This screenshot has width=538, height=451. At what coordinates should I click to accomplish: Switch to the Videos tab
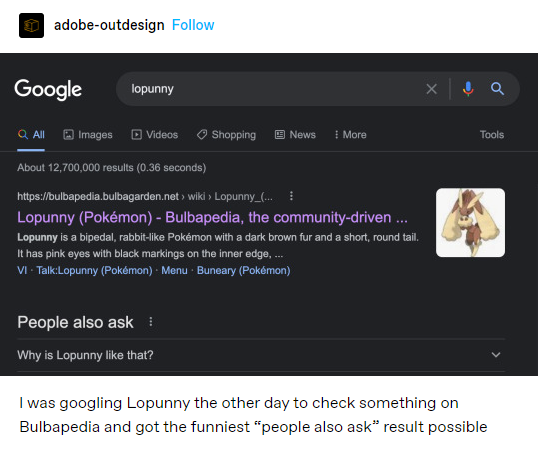point(155,135)
